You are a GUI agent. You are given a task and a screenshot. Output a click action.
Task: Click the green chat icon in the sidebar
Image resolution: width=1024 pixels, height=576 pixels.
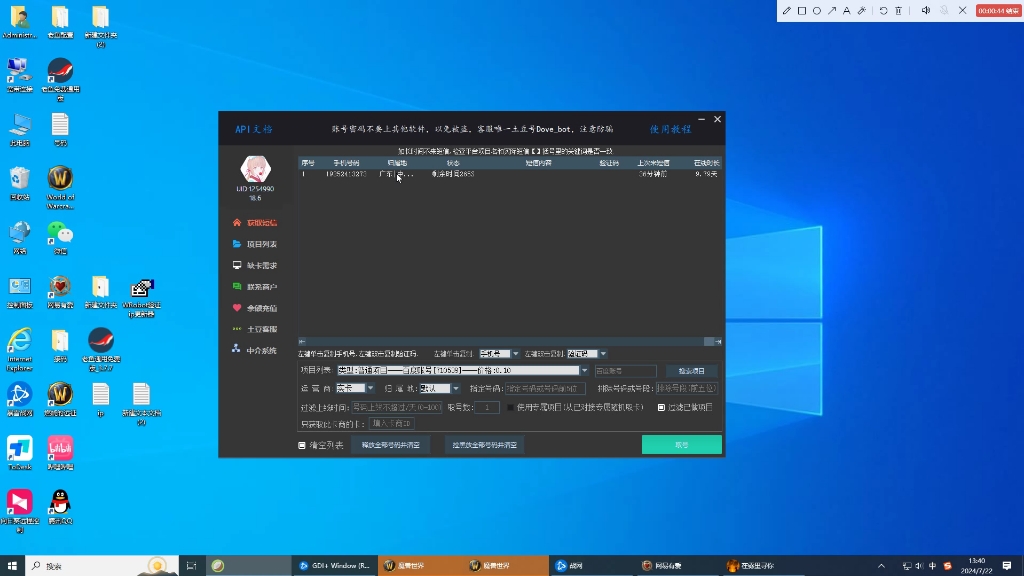[x=237, y=287]
